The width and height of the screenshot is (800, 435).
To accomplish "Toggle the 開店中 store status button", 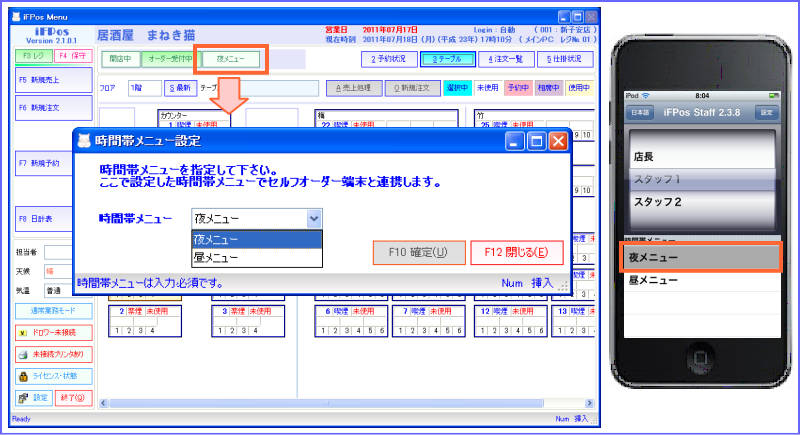I will tap(119, 60).
